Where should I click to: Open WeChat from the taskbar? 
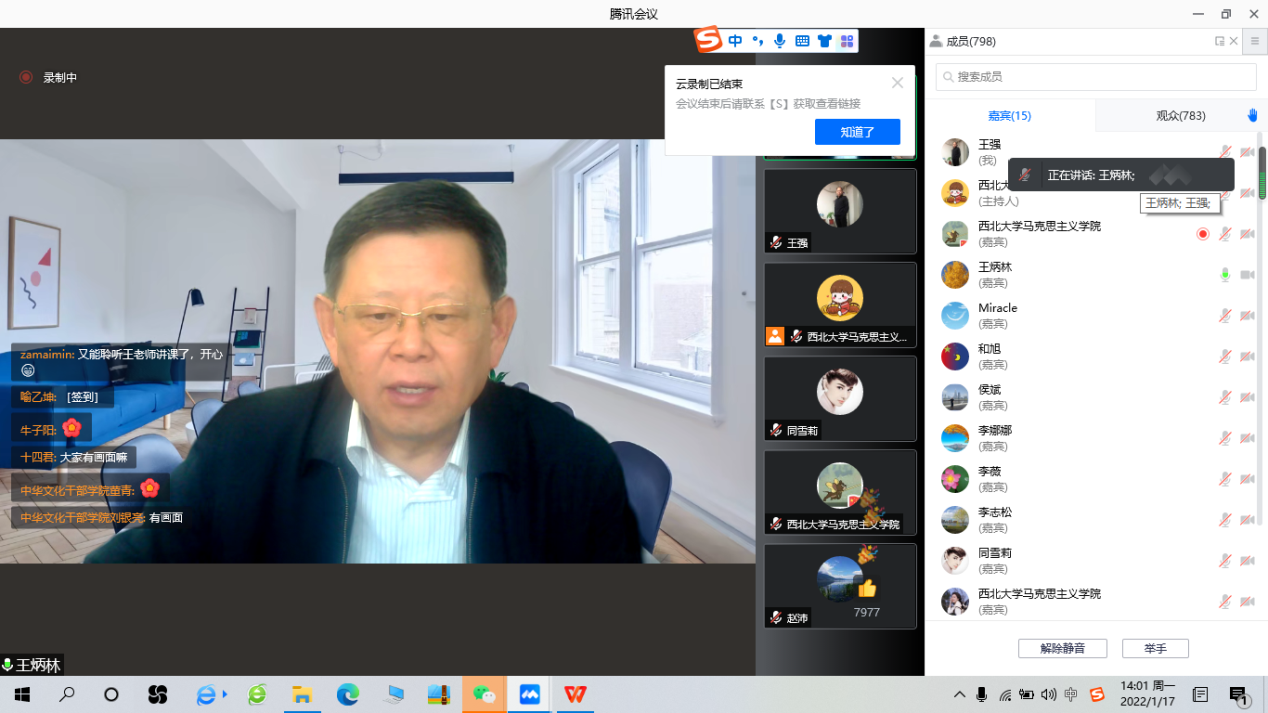coord(484,695)
